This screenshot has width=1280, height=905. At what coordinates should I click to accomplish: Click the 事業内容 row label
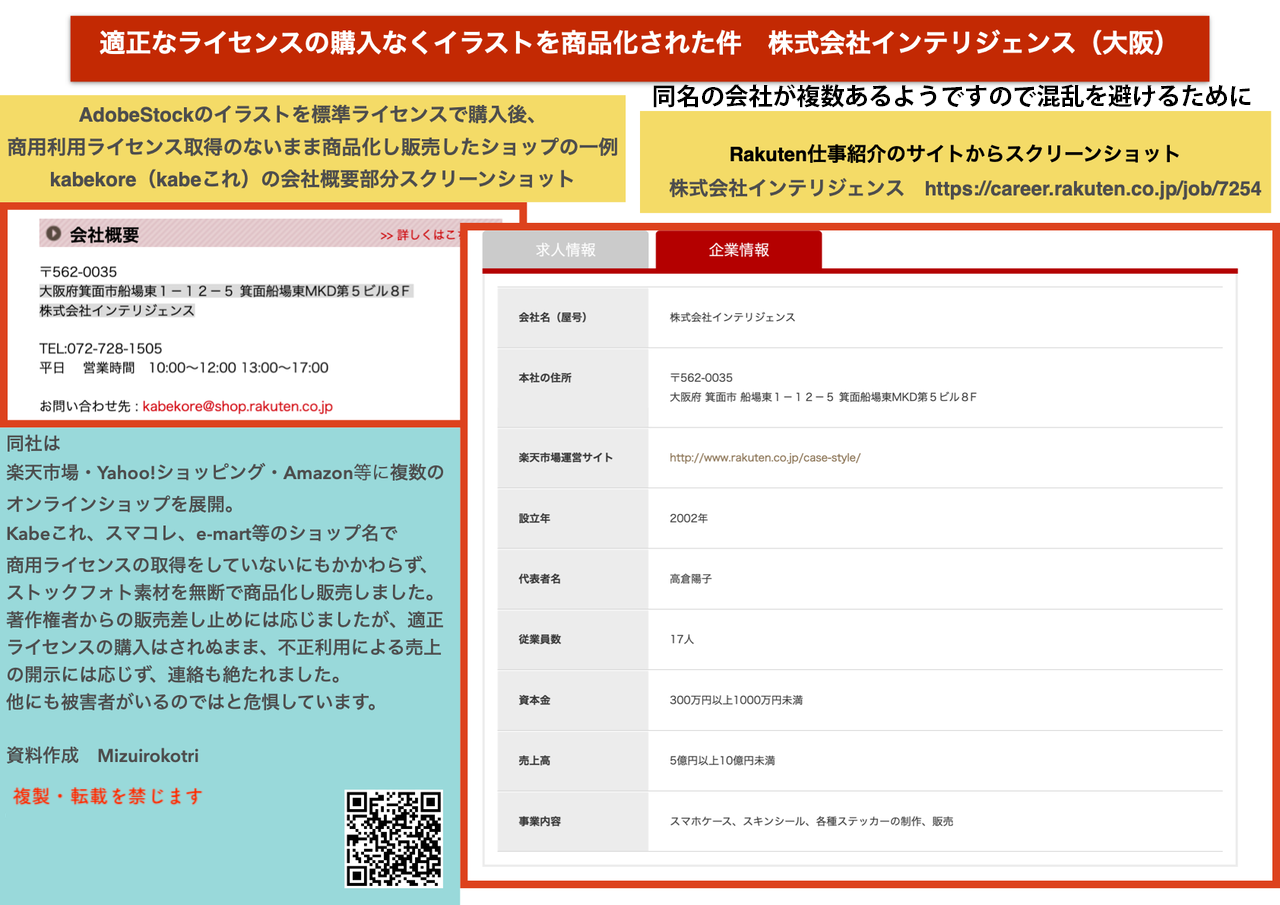pos(538,821)
